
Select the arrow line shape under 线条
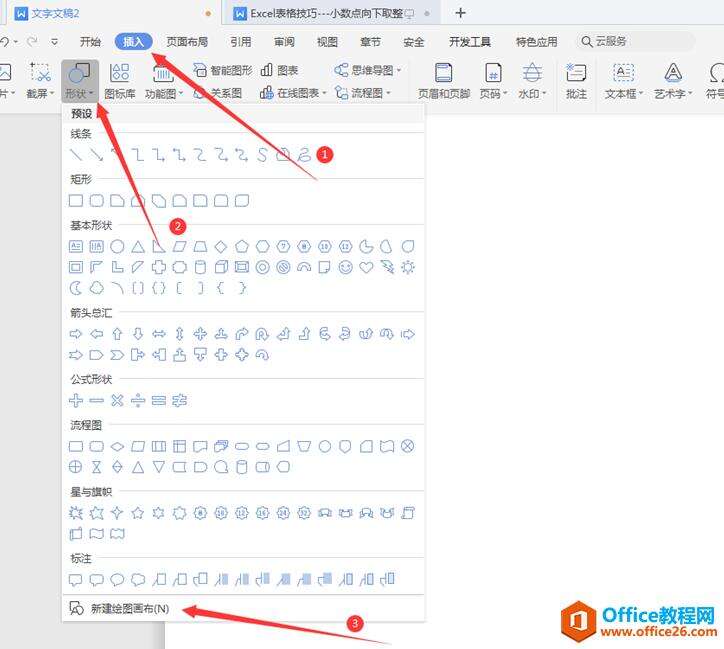97,155
